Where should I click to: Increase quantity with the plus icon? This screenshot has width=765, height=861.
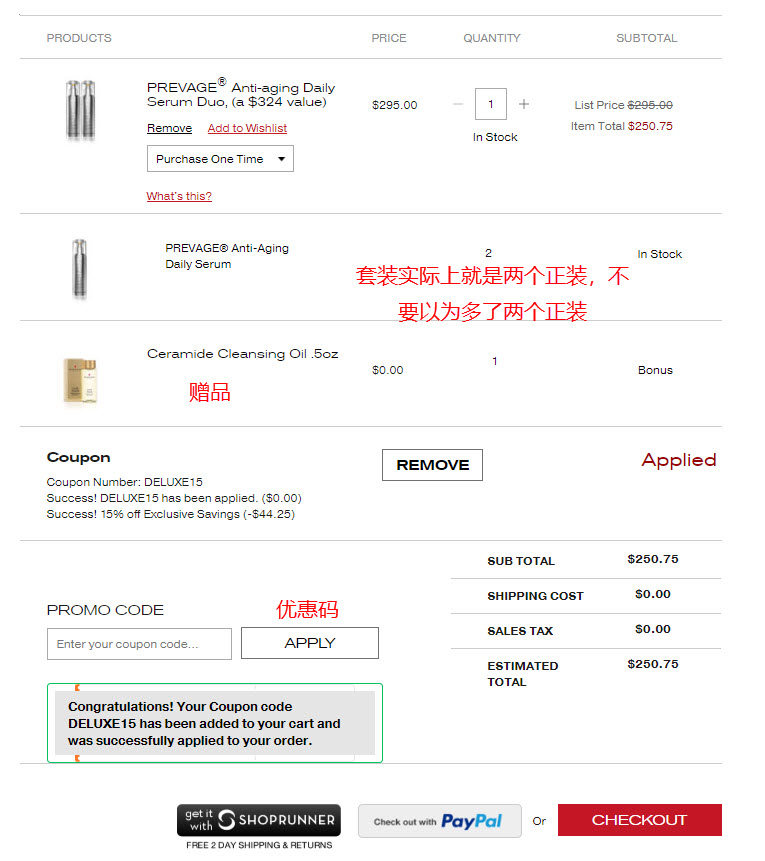524,104
